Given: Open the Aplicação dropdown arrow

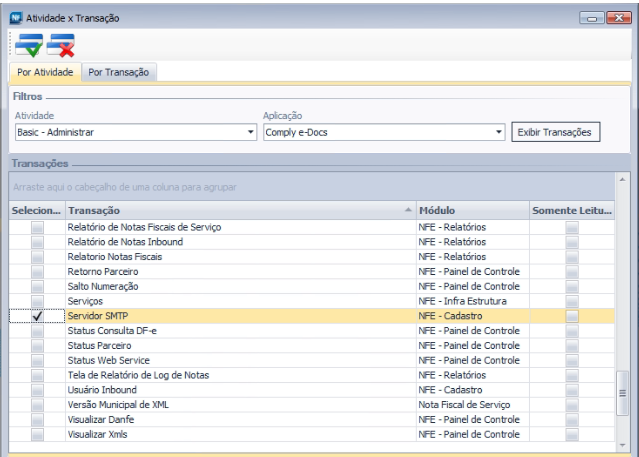Looking at the screenshot, I should (x=498, y=132).
